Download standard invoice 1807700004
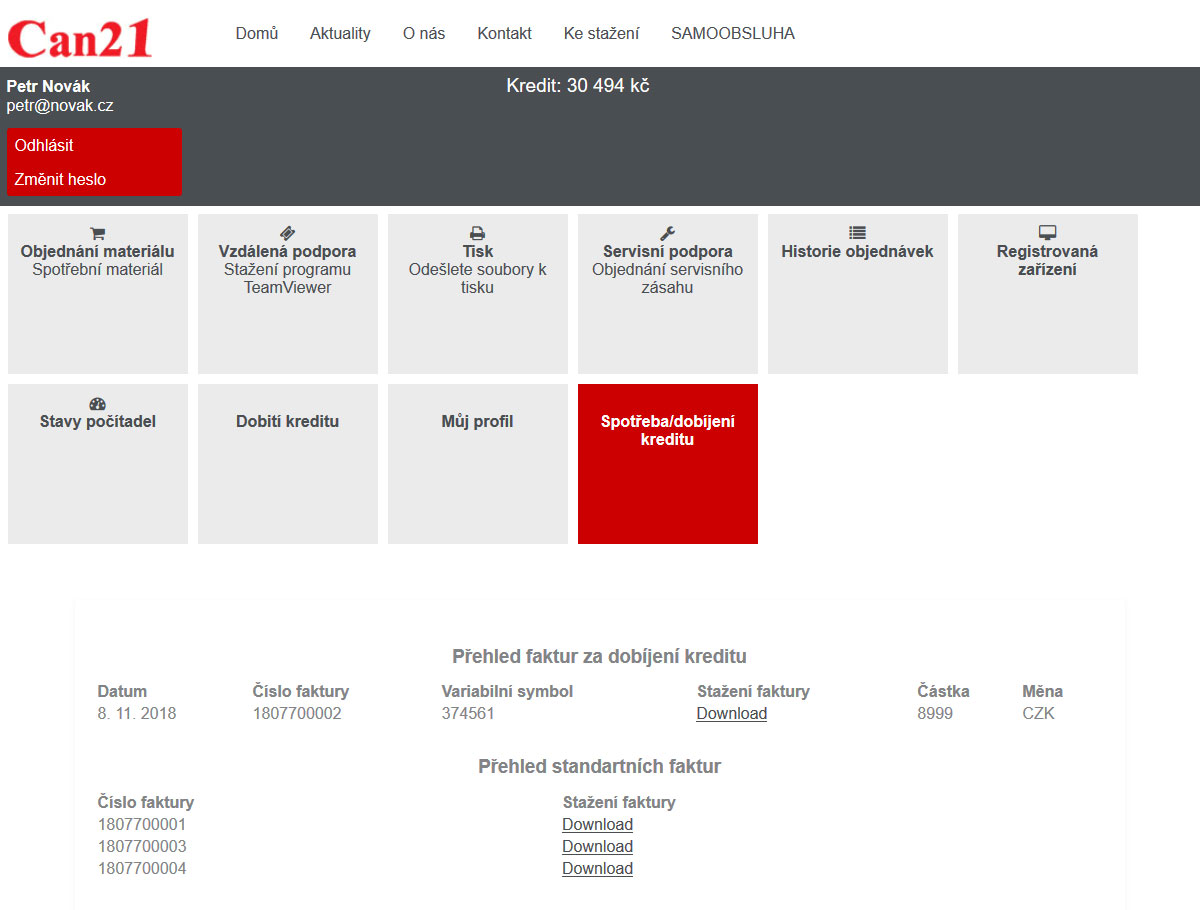This screenshot has height=910, width=1200. coord(597,869)
